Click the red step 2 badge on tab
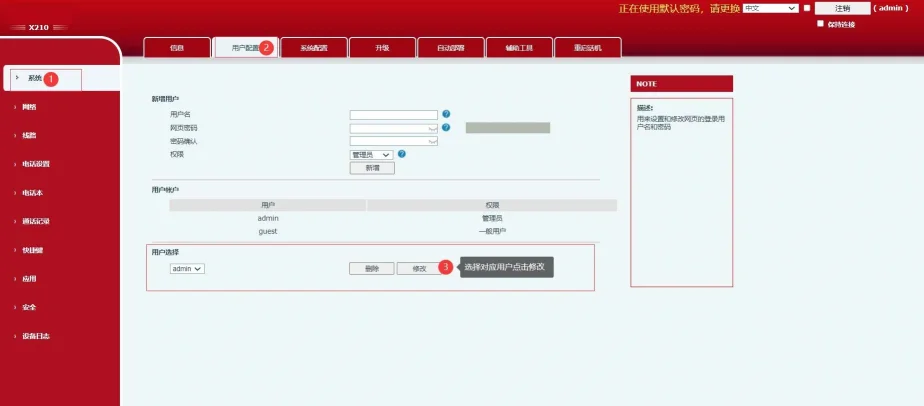Image resolution: width=924 pixels, height=406 pixels. click(x=266, y=47)
